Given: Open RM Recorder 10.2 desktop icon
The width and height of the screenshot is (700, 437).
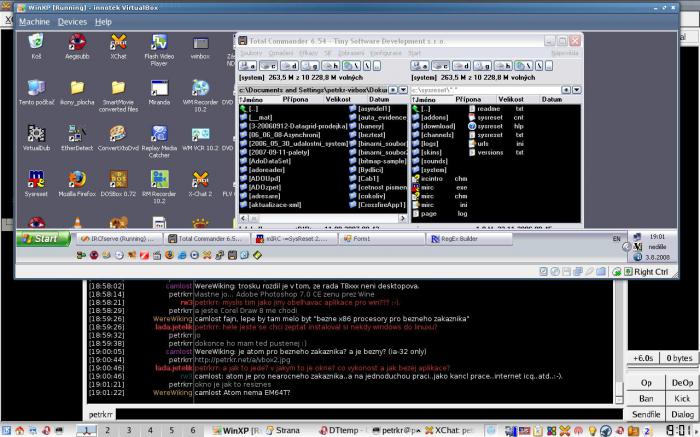Looking at the screenshot, I should tap(159, 187).
